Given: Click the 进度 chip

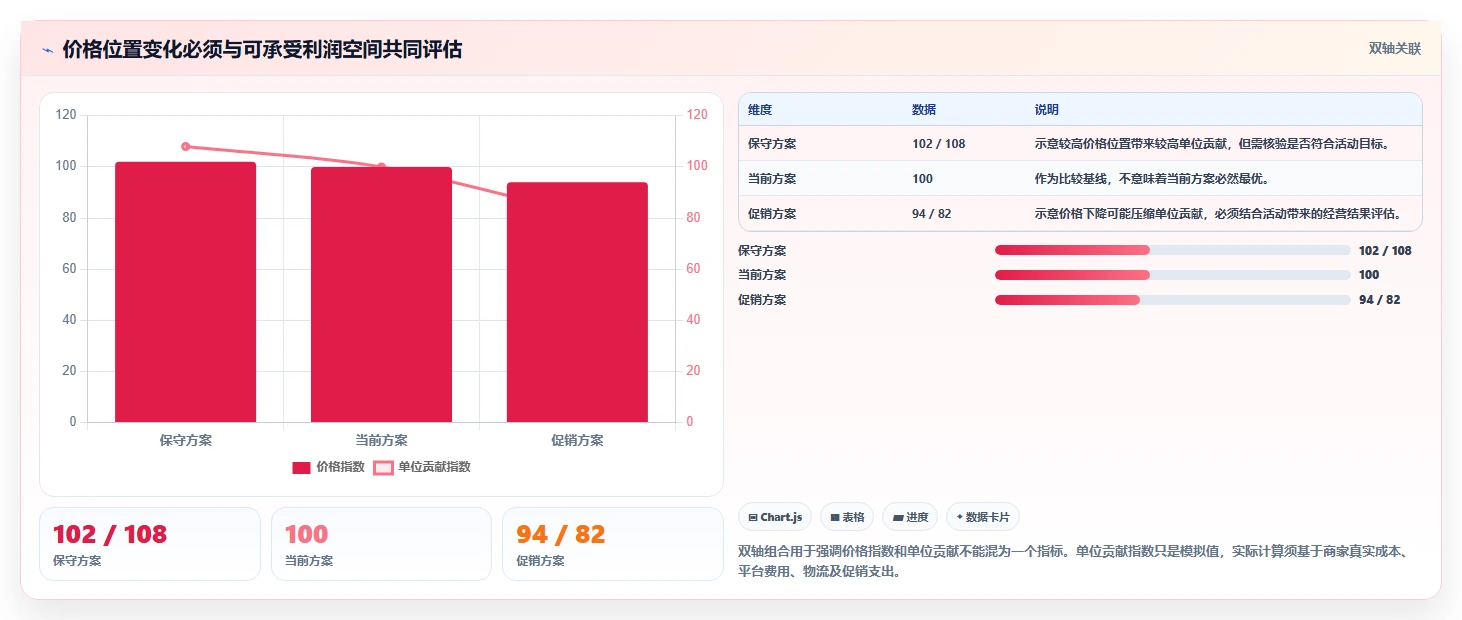Looking at the screenshot, I should (x=910, y=517).
